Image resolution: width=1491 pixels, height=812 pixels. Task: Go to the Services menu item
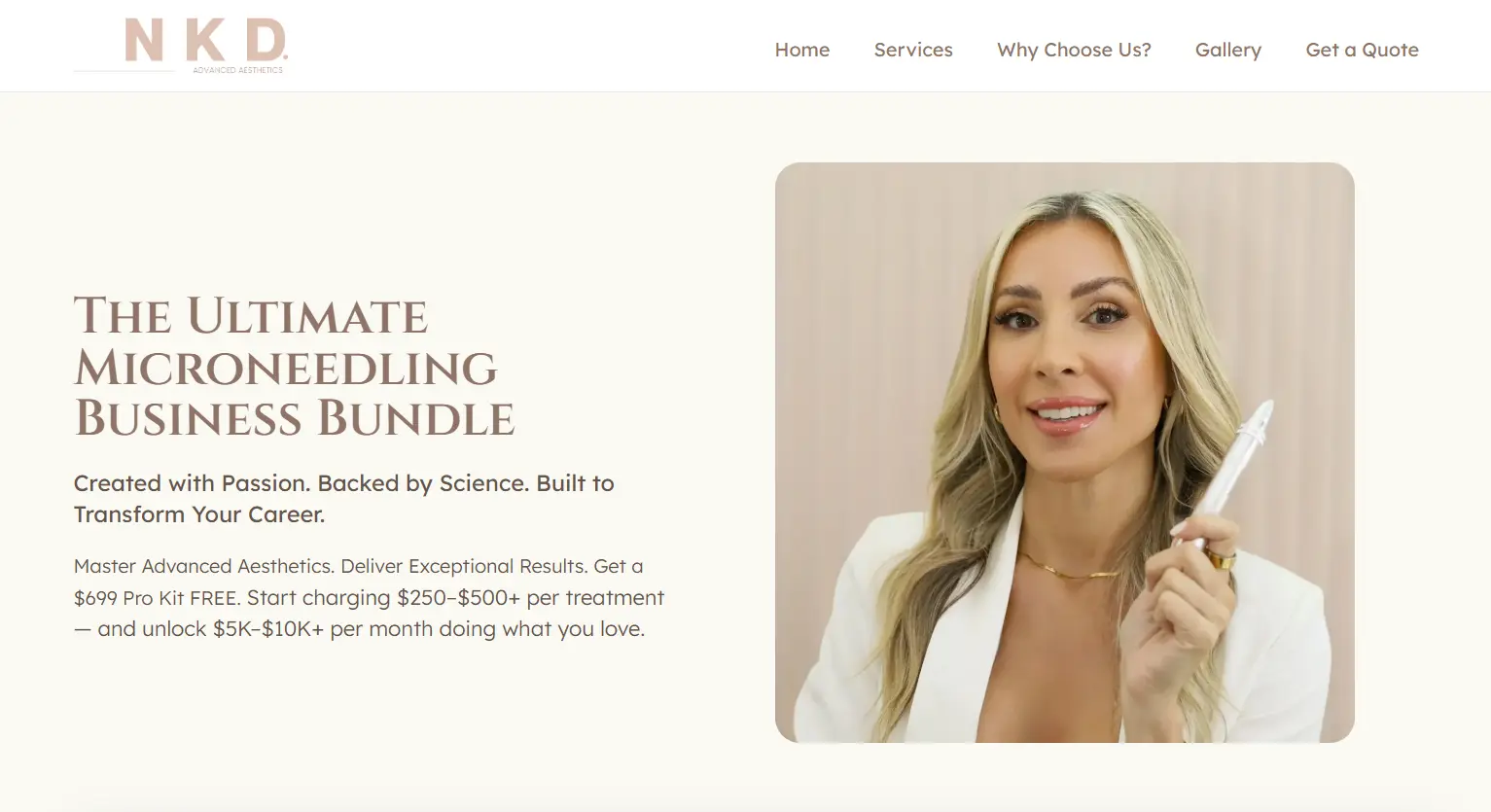click(913, 50)
